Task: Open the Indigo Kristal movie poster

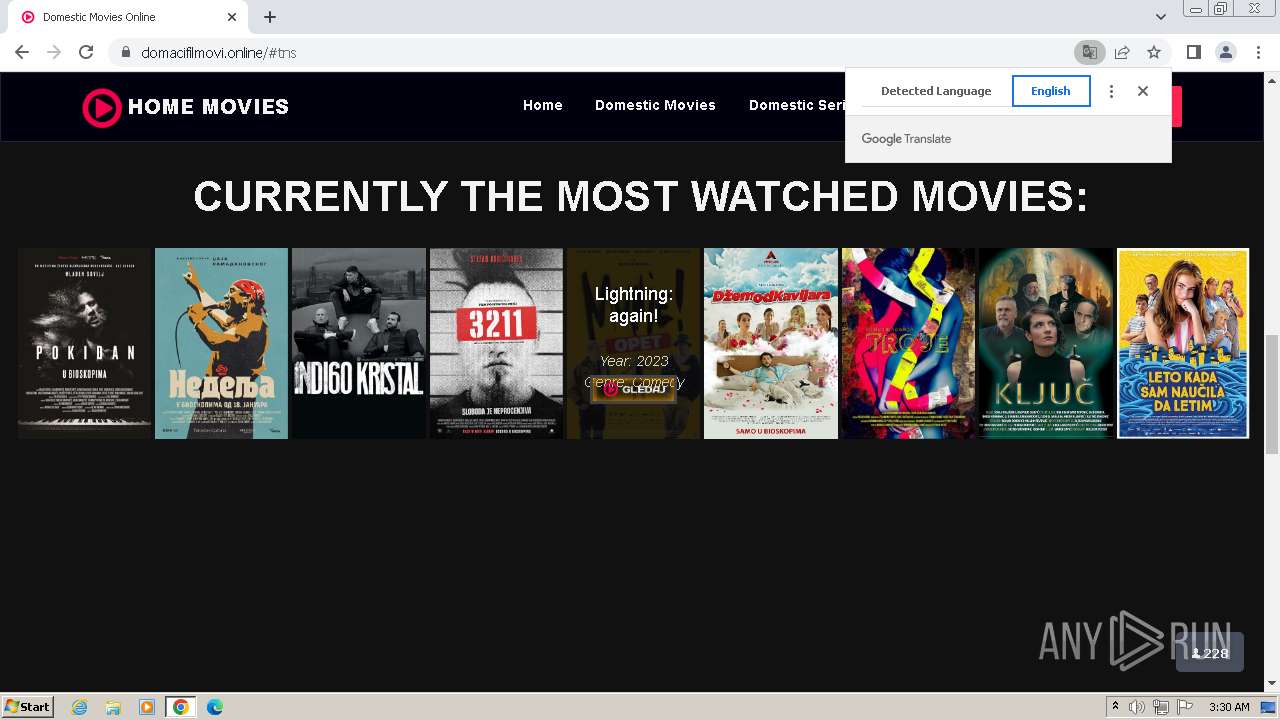Action: pyautogui.click(x=359, y=343)
